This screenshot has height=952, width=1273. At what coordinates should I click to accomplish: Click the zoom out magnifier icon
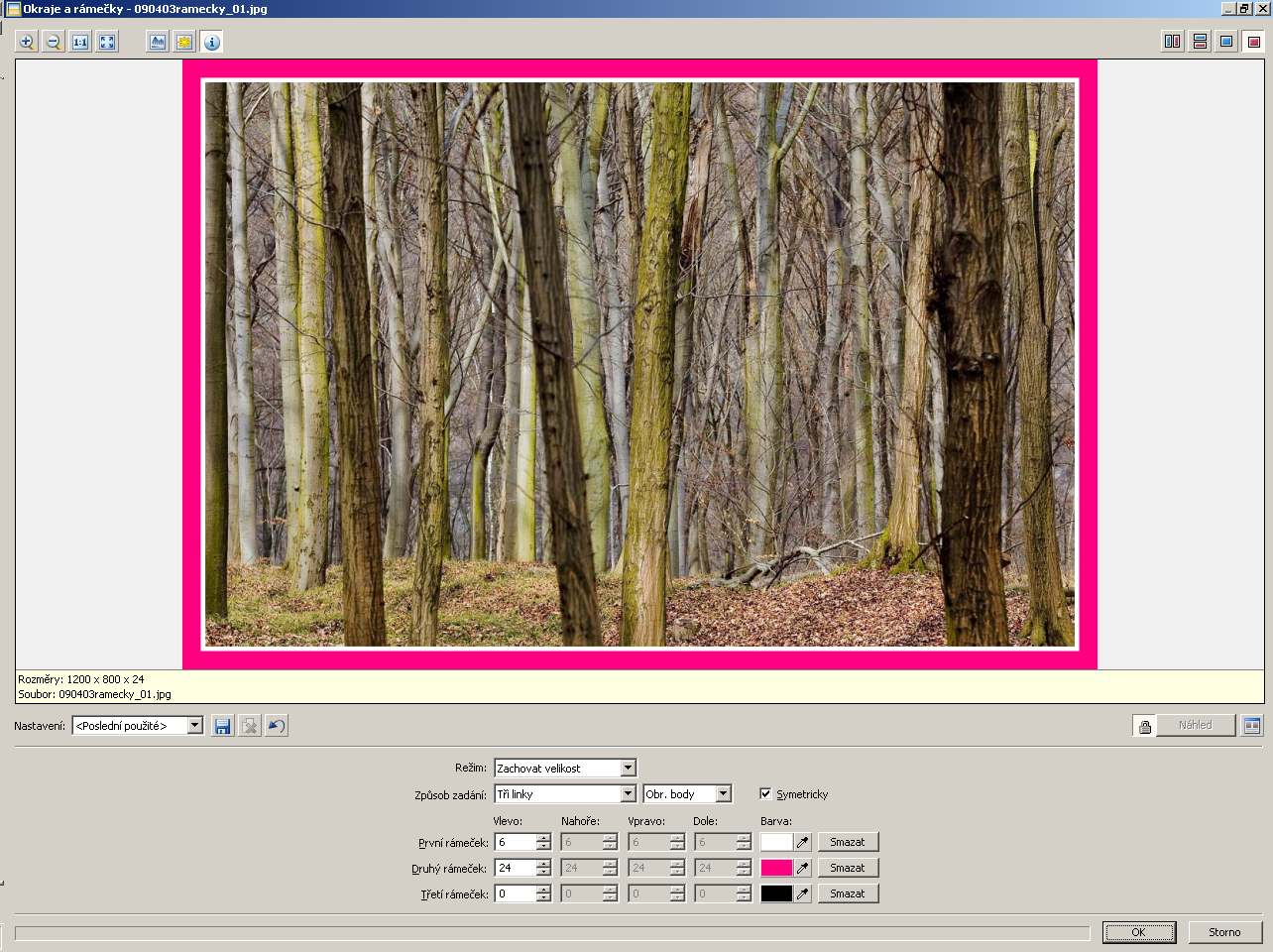coord(54,42)
